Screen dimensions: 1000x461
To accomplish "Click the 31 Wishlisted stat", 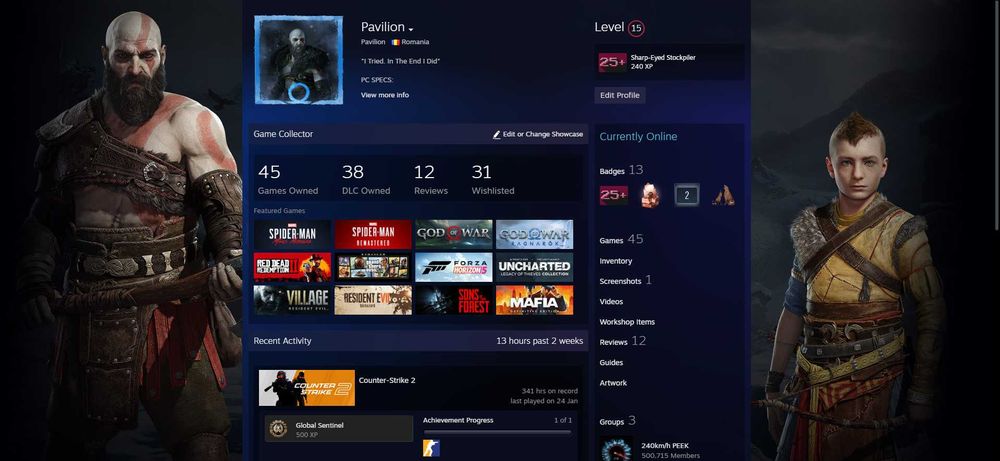I will [x=493, y=179].
